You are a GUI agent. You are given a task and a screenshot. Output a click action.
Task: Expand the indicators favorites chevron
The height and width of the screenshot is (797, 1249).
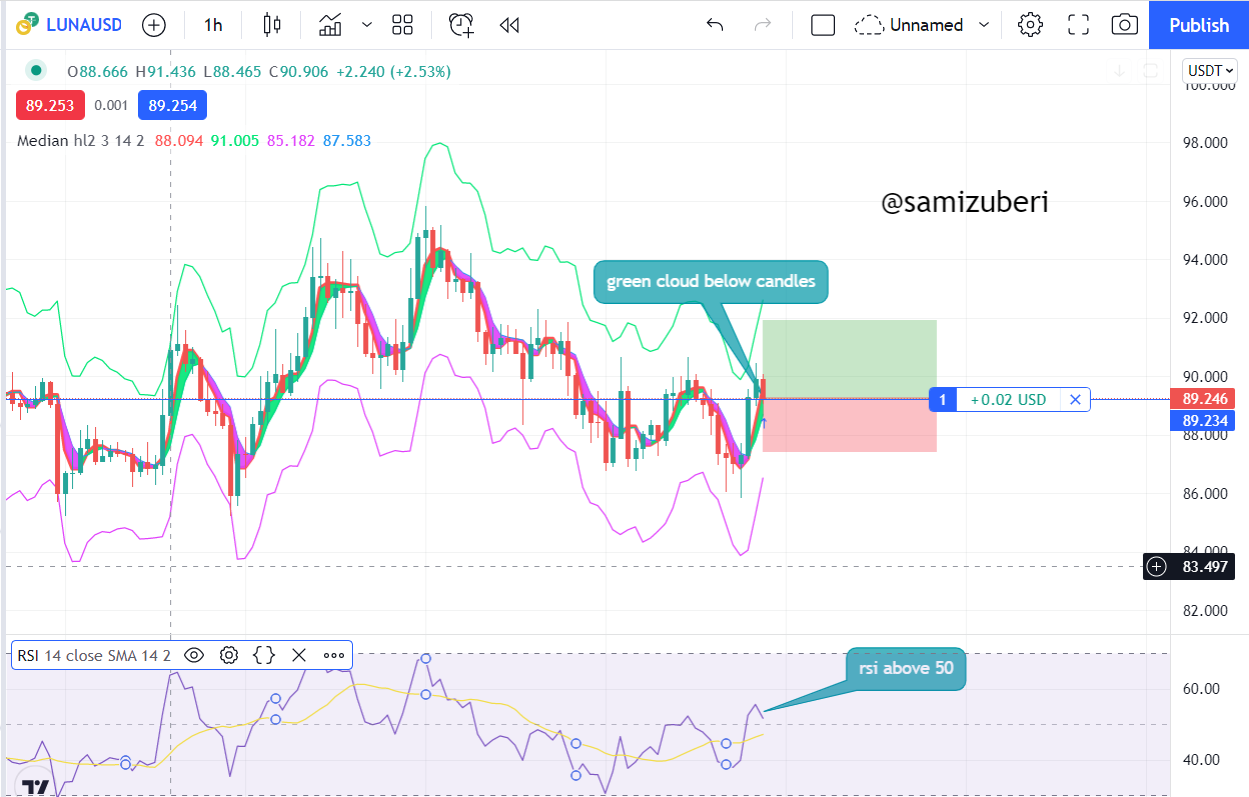tap(367, 25)
